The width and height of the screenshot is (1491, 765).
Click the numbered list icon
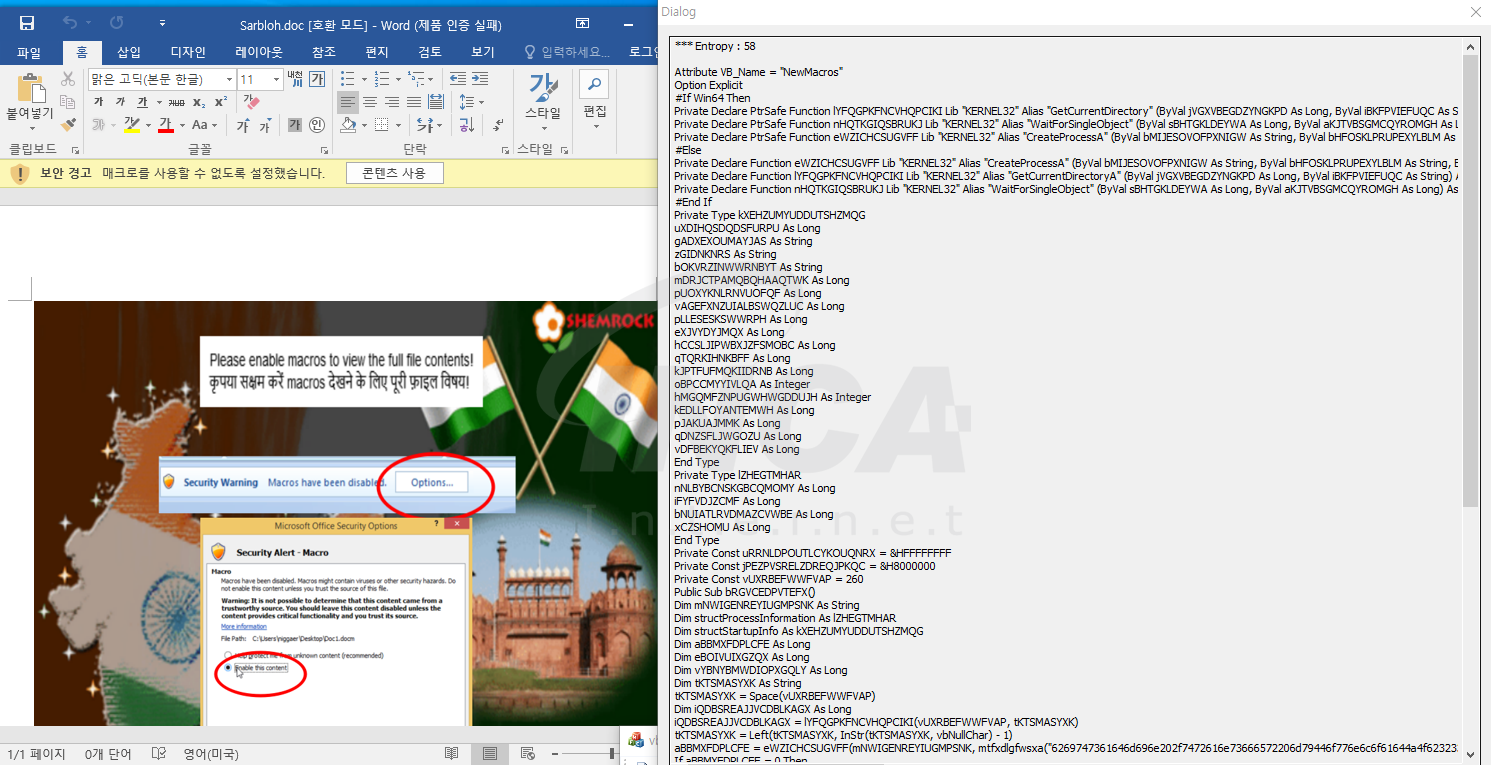point(381,79)
